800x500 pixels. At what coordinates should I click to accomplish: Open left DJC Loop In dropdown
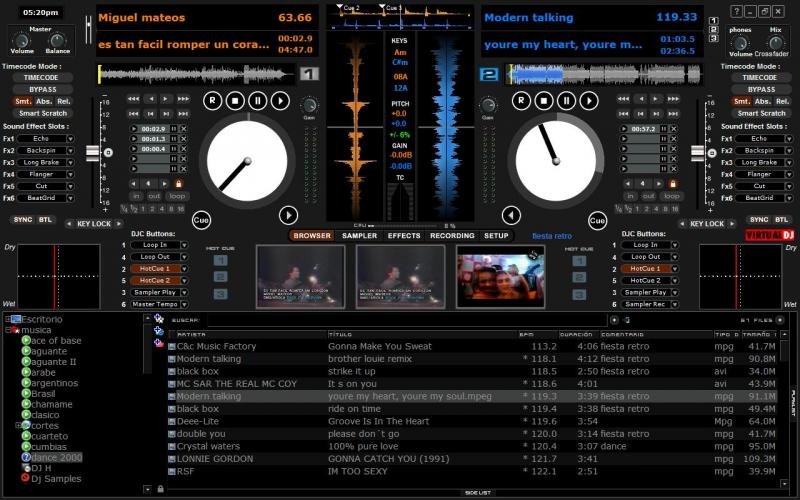[x=184, y=245]
